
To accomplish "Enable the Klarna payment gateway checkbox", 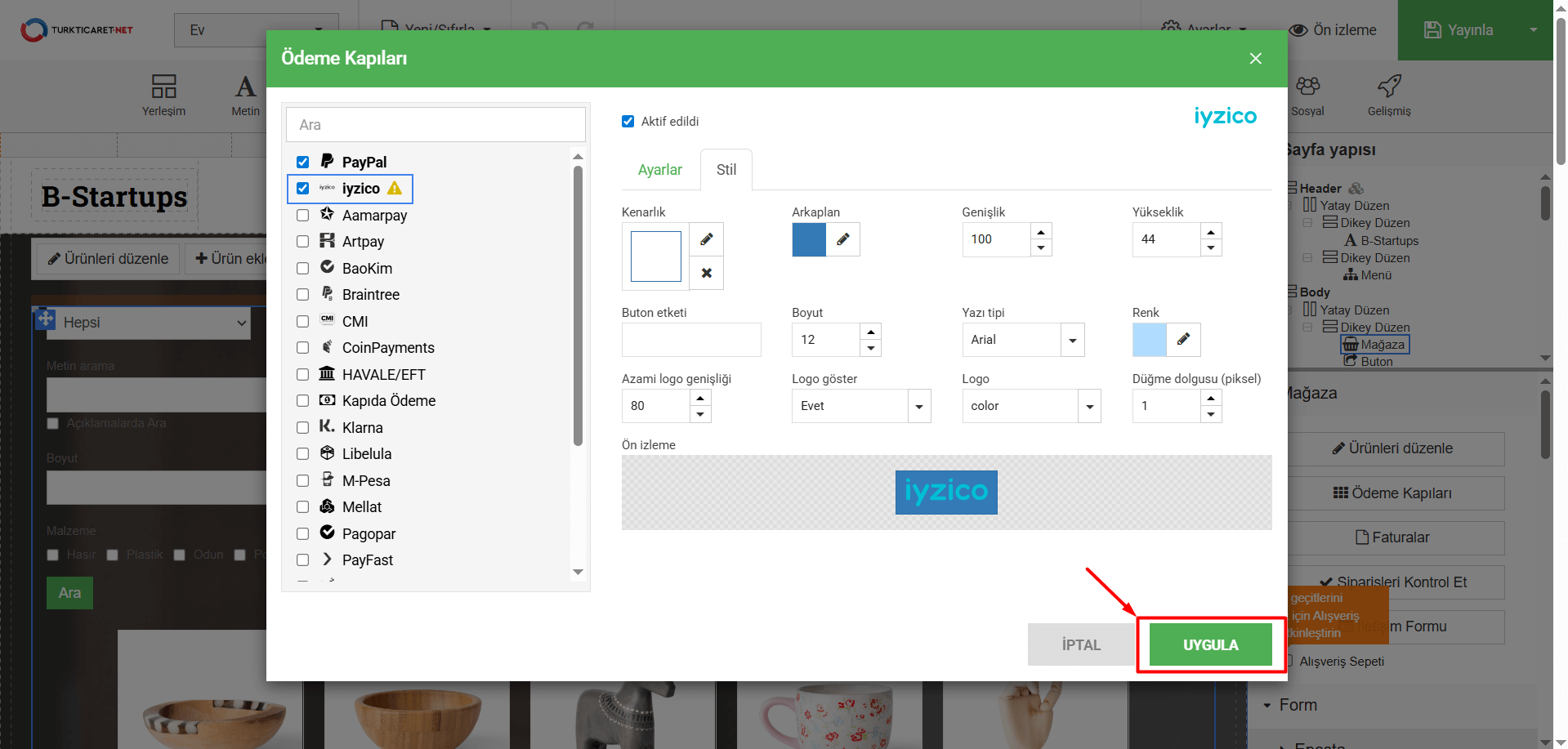I will point(302,427).
